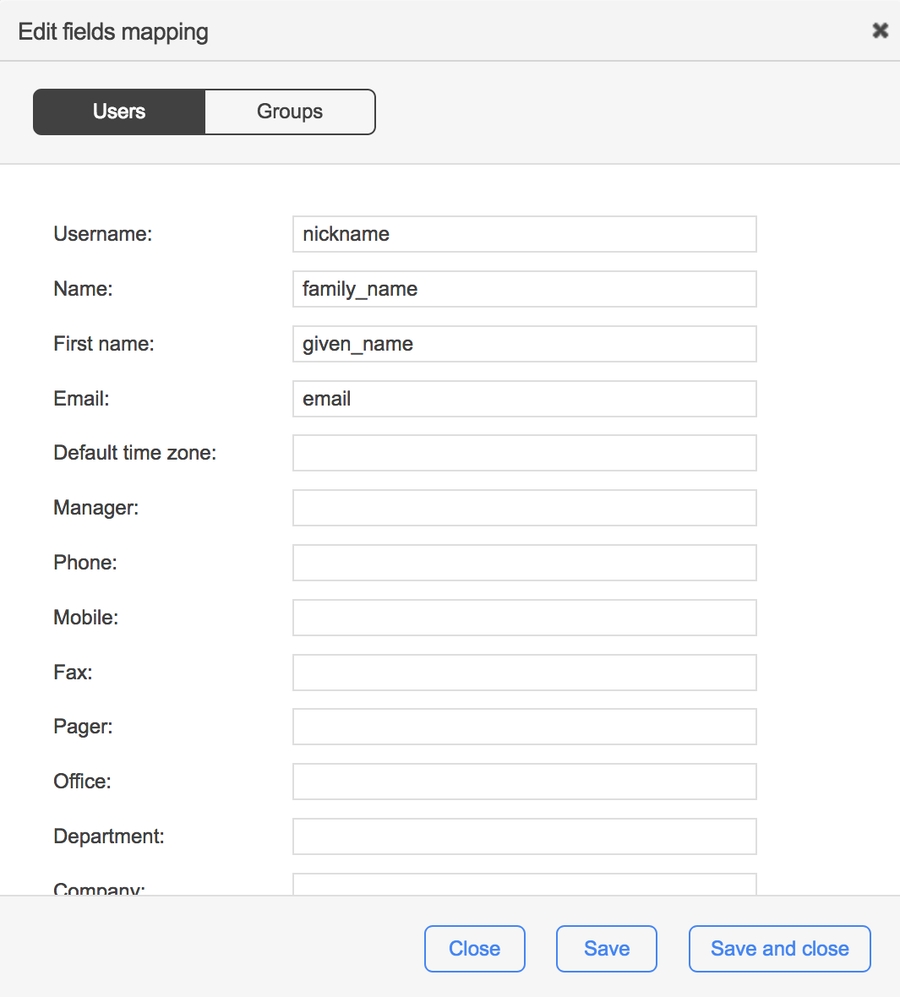Click the Username input field
Viewport: 900px width, 997px height.
click(524, 234)
